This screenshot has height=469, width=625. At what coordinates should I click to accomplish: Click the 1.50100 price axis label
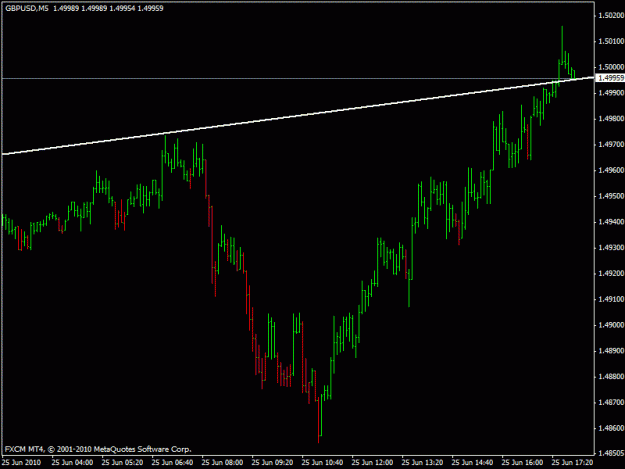click(x=611, y=41)
